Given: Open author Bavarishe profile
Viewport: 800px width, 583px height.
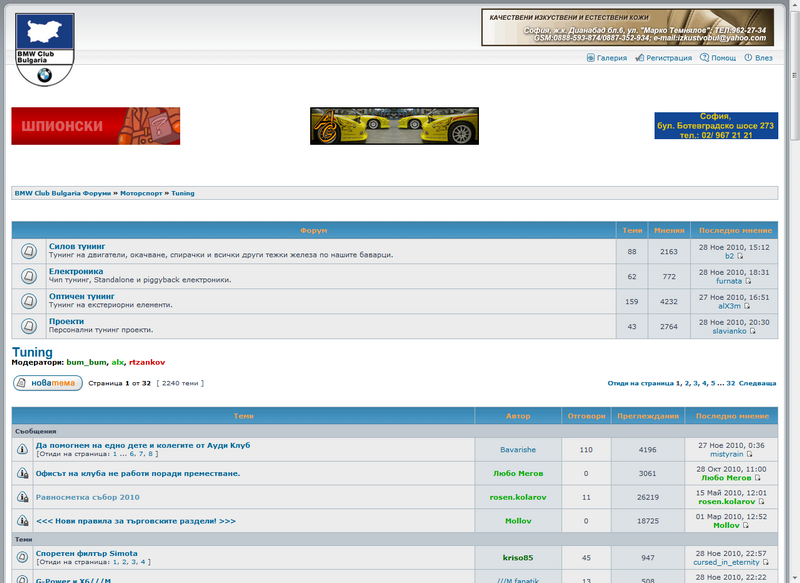Looking at the screenshot, I should tap(518, 450).
